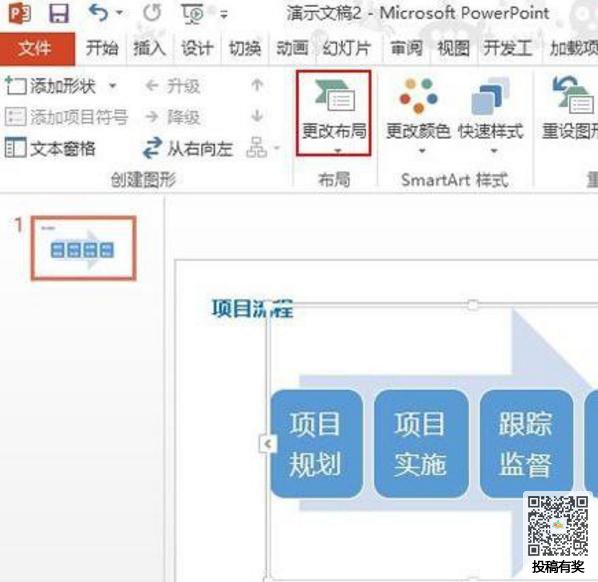Open the 快速样式 gallery
Image resolution: width=598 pixels, height=582 pixels.
pyautogui.click(x=490, y=116)
